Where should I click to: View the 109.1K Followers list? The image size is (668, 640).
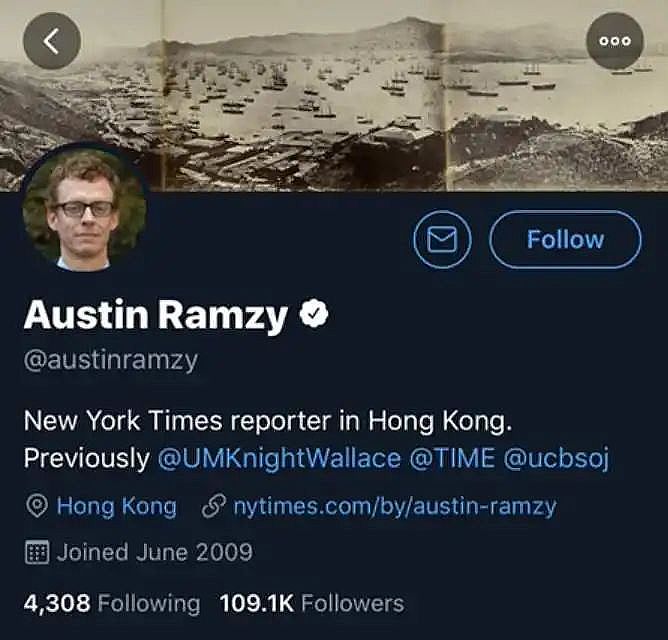(312, 603)
